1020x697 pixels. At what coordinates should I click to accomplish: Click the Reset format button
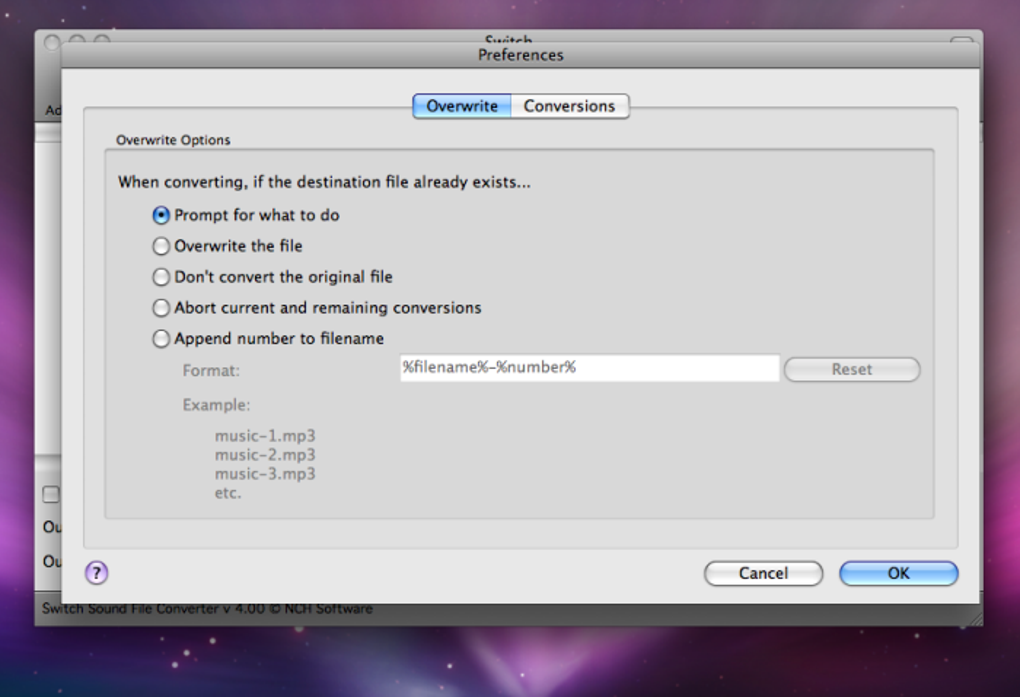pos(852,370)
